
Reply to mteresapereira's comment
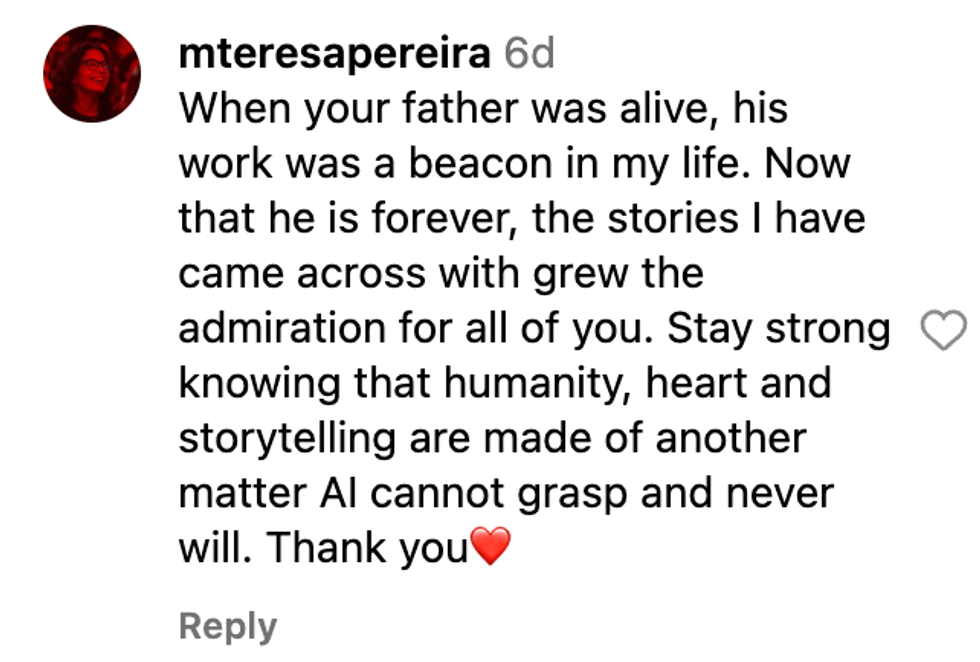tap(227, 627)
